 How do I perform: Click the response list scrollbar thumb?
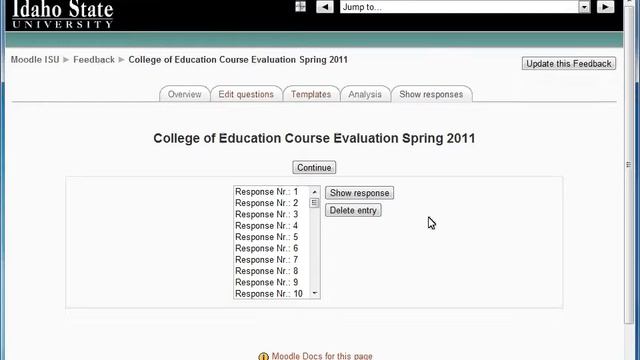[314, 203]
